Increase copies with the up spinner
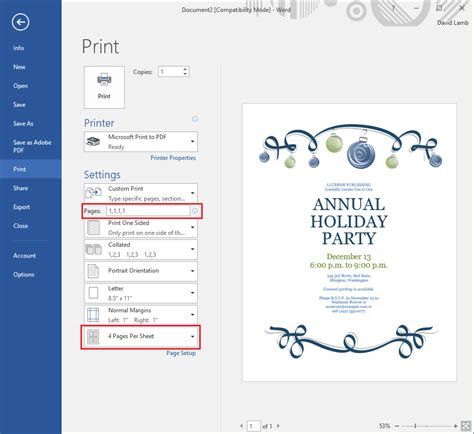This screenshot has width=474, height=434. pyautogui.click(x=185, y=69)
